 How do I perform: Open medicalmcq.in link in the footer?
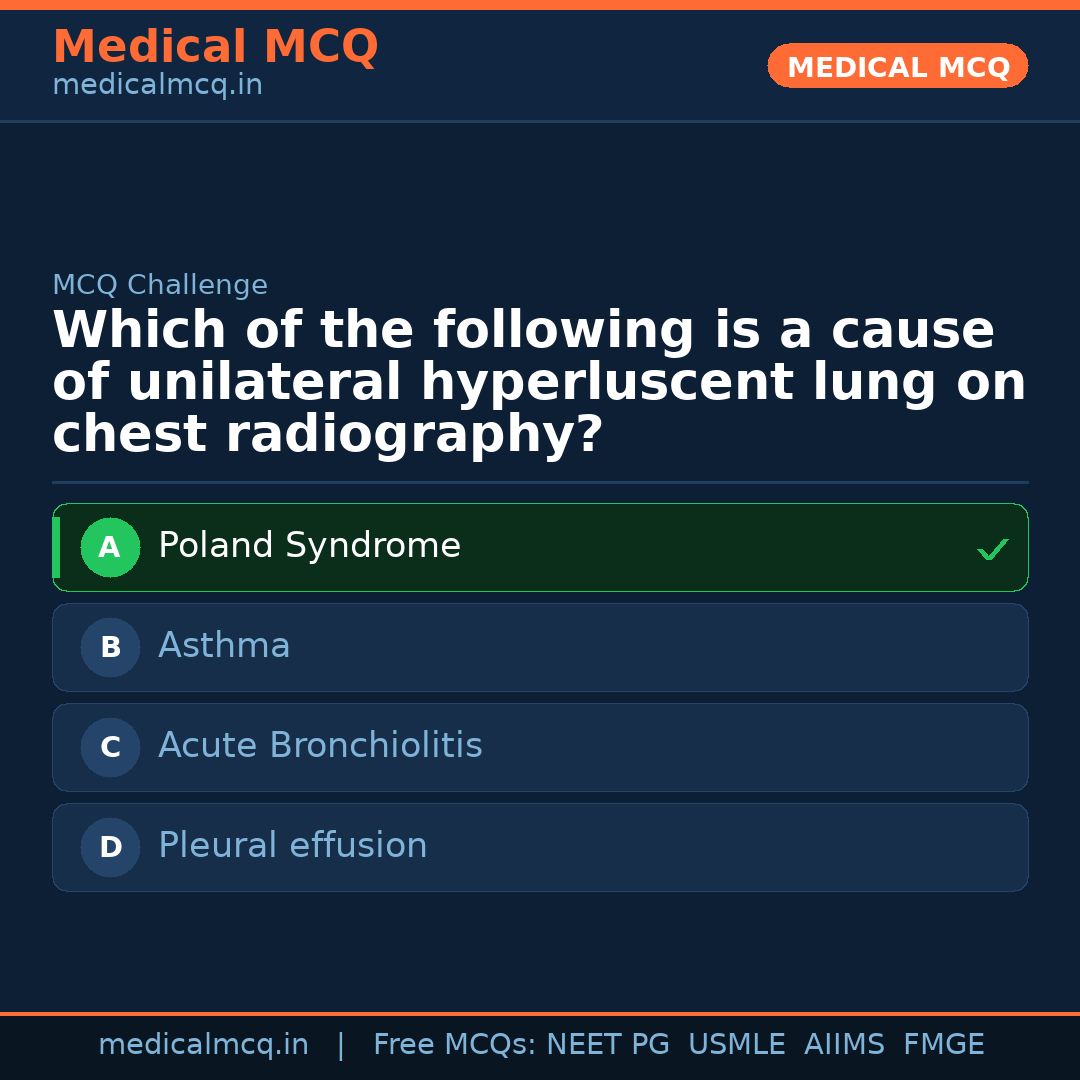point(203,1045)
